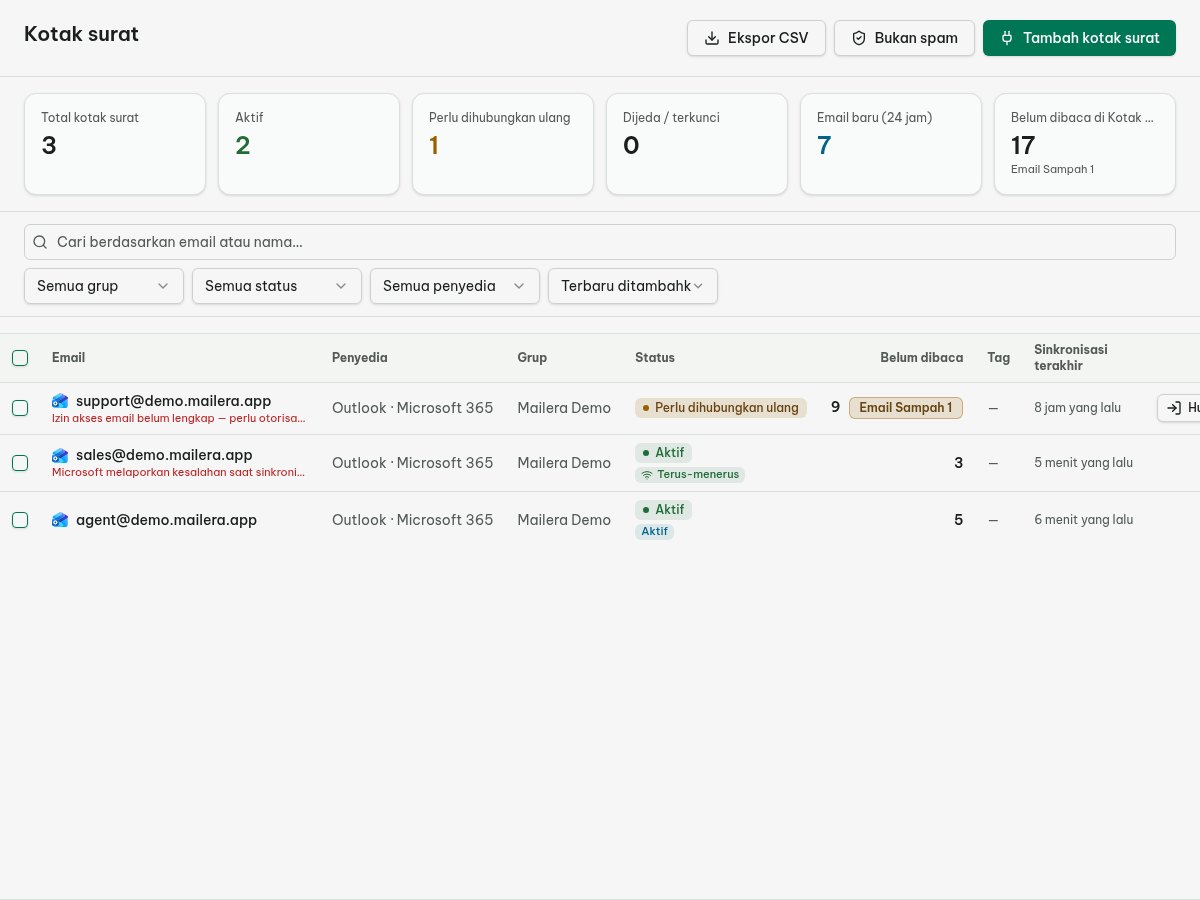Click the Outlook icon beside sales@demo.mailera.app

[60, 456]
